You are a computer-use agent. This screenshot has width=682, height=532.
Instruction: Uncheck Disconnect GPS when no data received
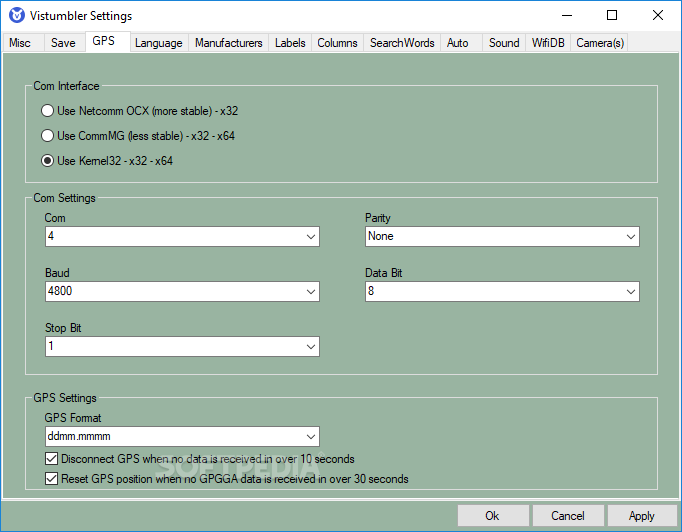tap(51, 458)
